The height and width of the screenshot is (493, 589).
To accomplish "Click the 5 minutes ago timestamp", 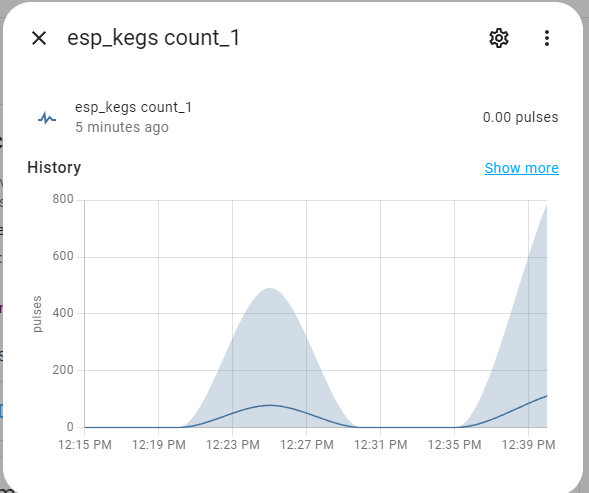I will 122,127.
